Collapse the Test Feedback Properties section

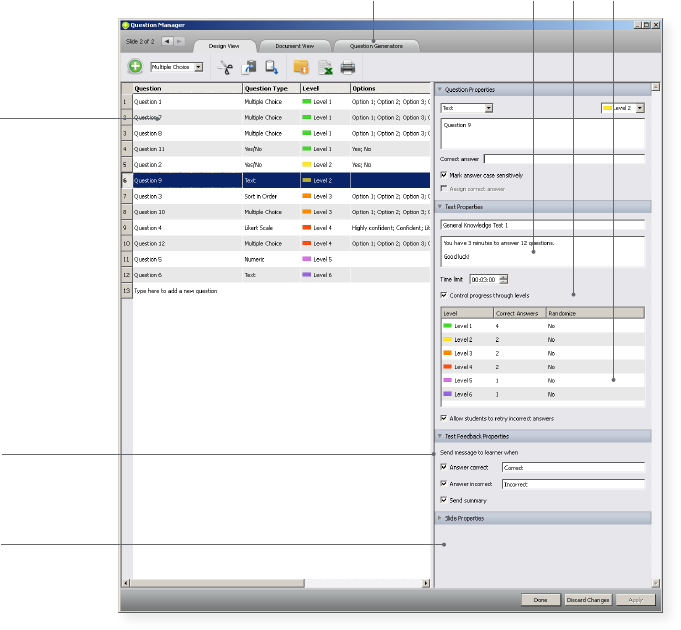[440, 436]
